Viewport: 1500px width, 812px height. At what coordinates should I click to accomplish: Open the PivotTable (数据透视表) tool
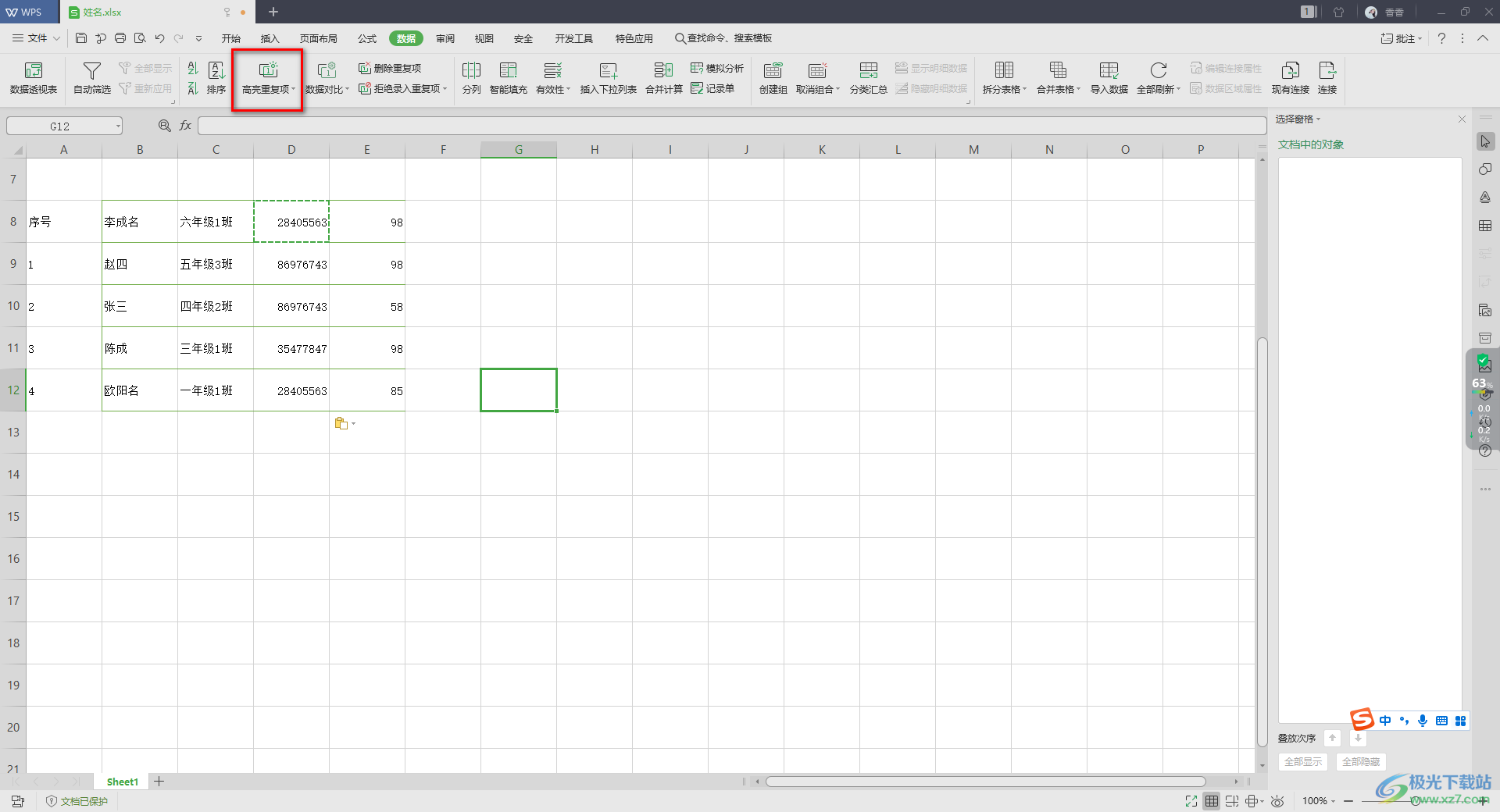[x=33, y=78]
